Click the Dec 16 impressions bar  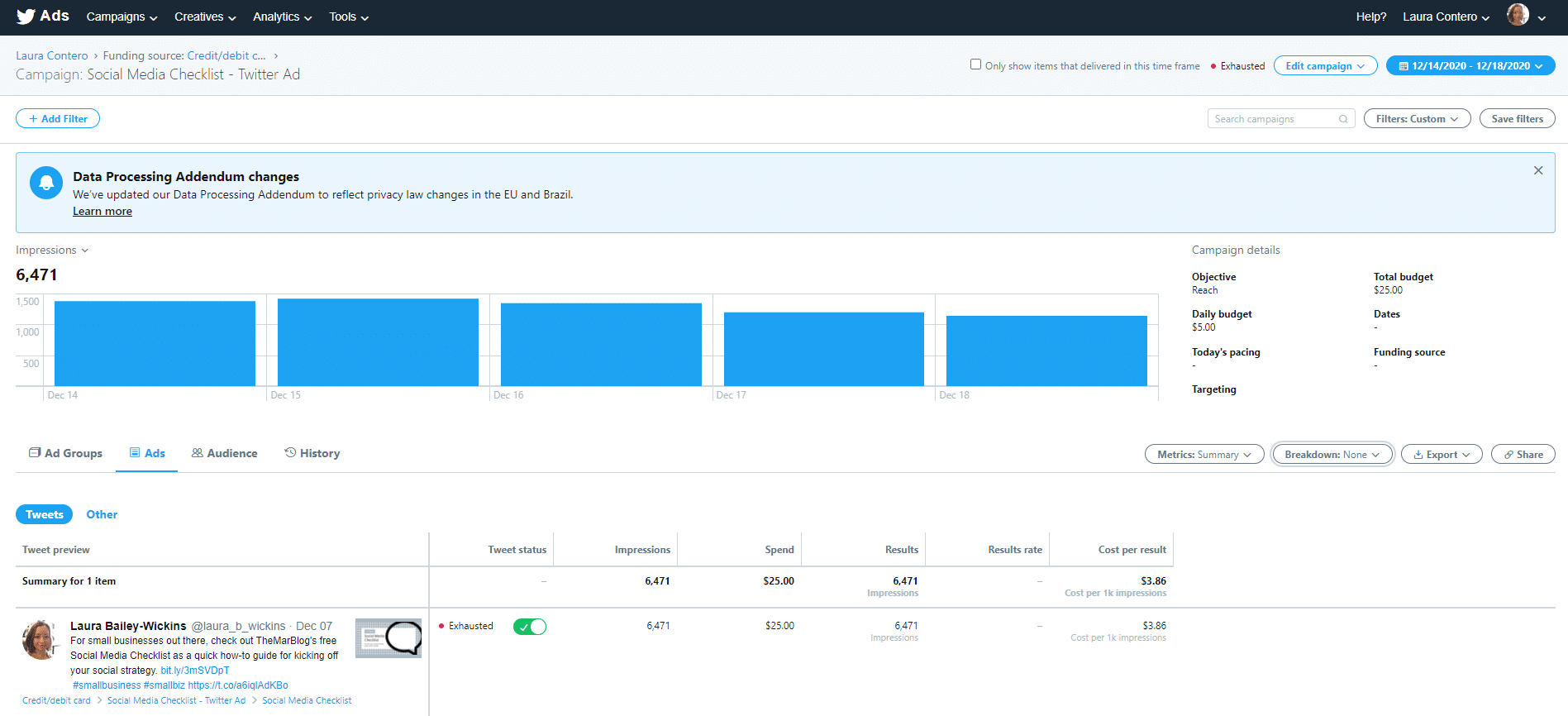601,345
